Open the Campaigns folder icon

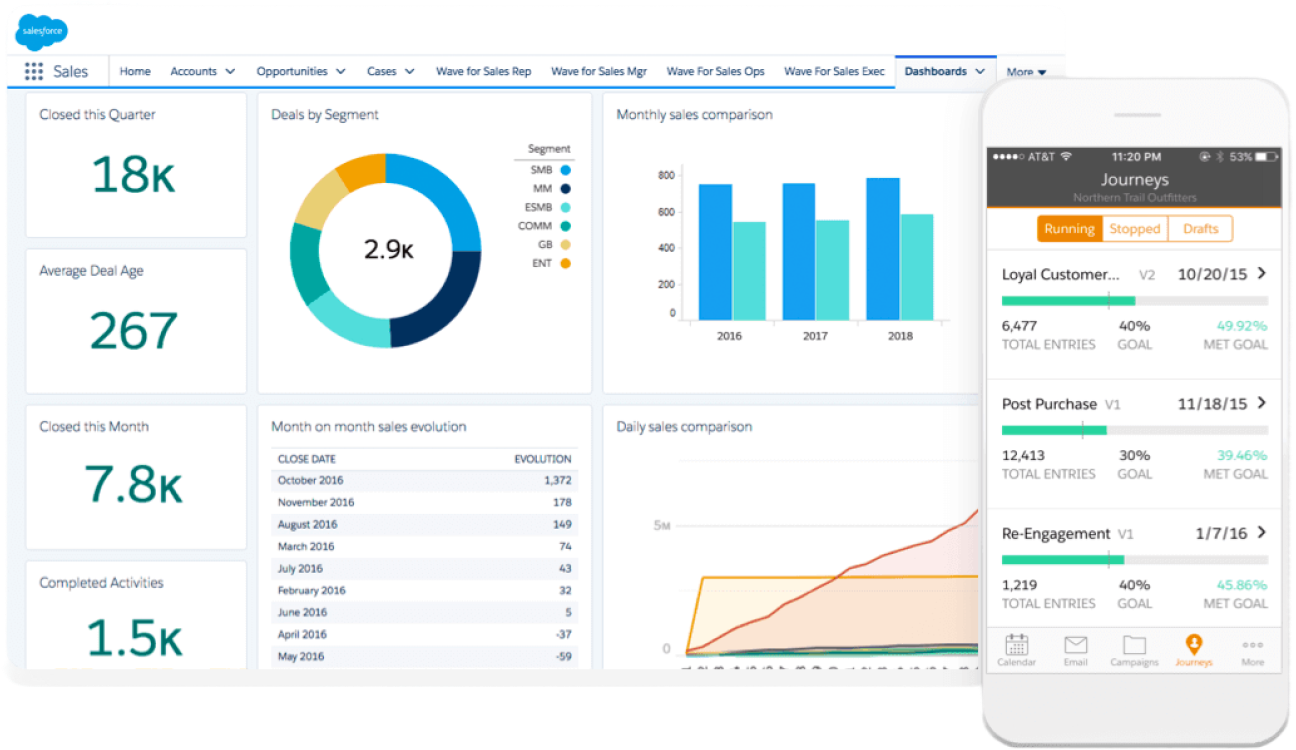(1134, 644)
